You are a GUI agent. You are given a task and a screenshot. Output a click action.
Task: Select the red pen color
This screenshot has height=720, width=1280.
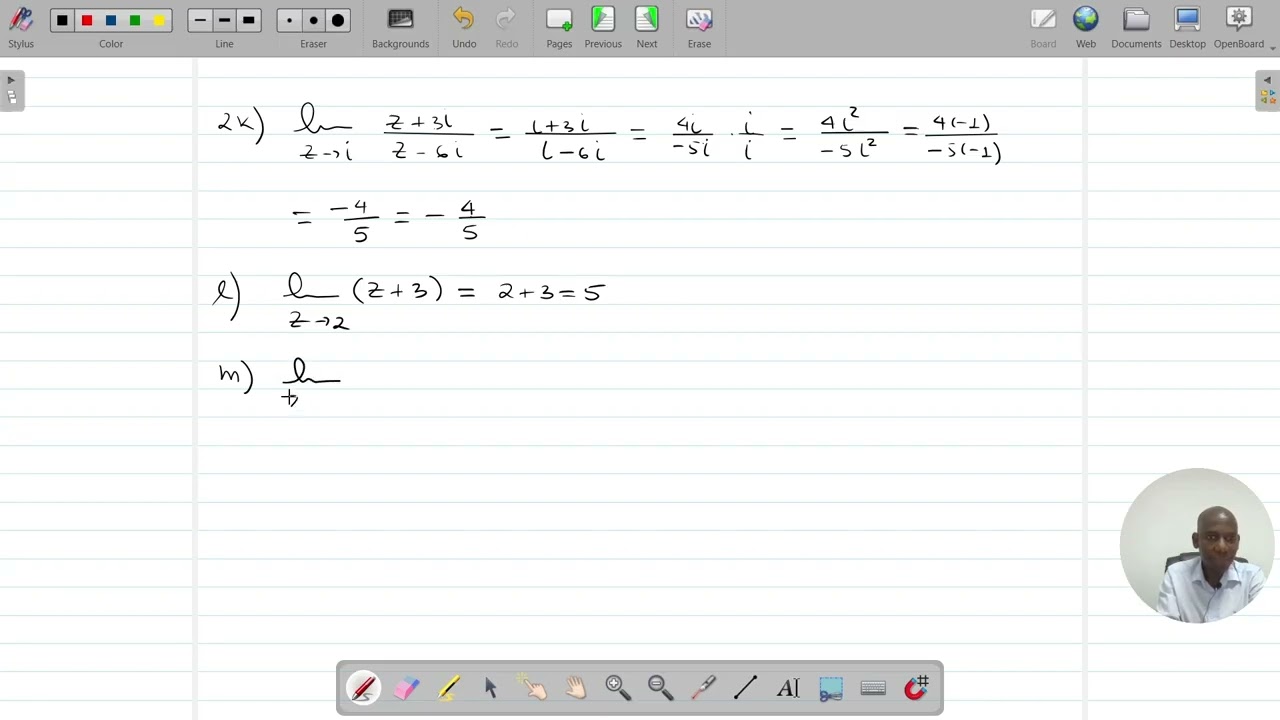pyautogui.click(x=87, y=20)
